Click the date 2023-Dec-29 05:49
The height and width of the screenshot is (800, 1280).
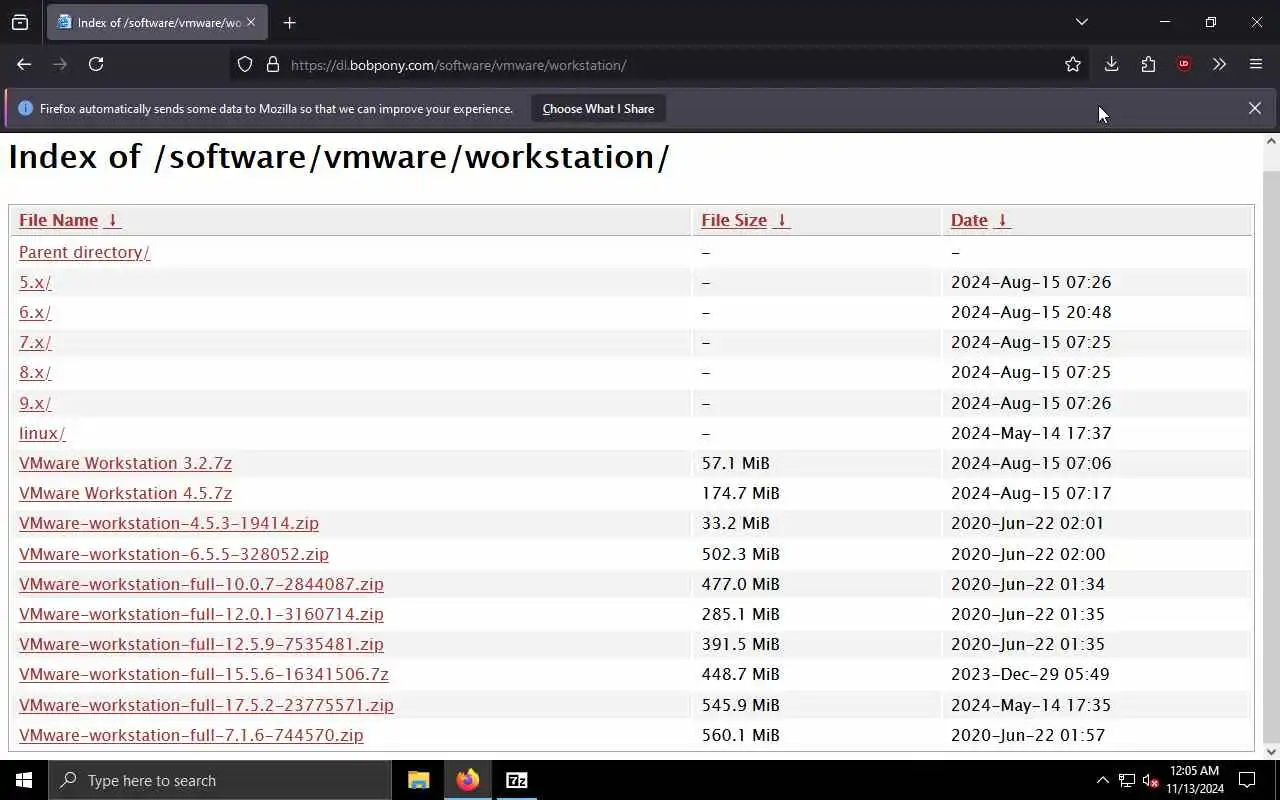click(x=1030, y=674)
